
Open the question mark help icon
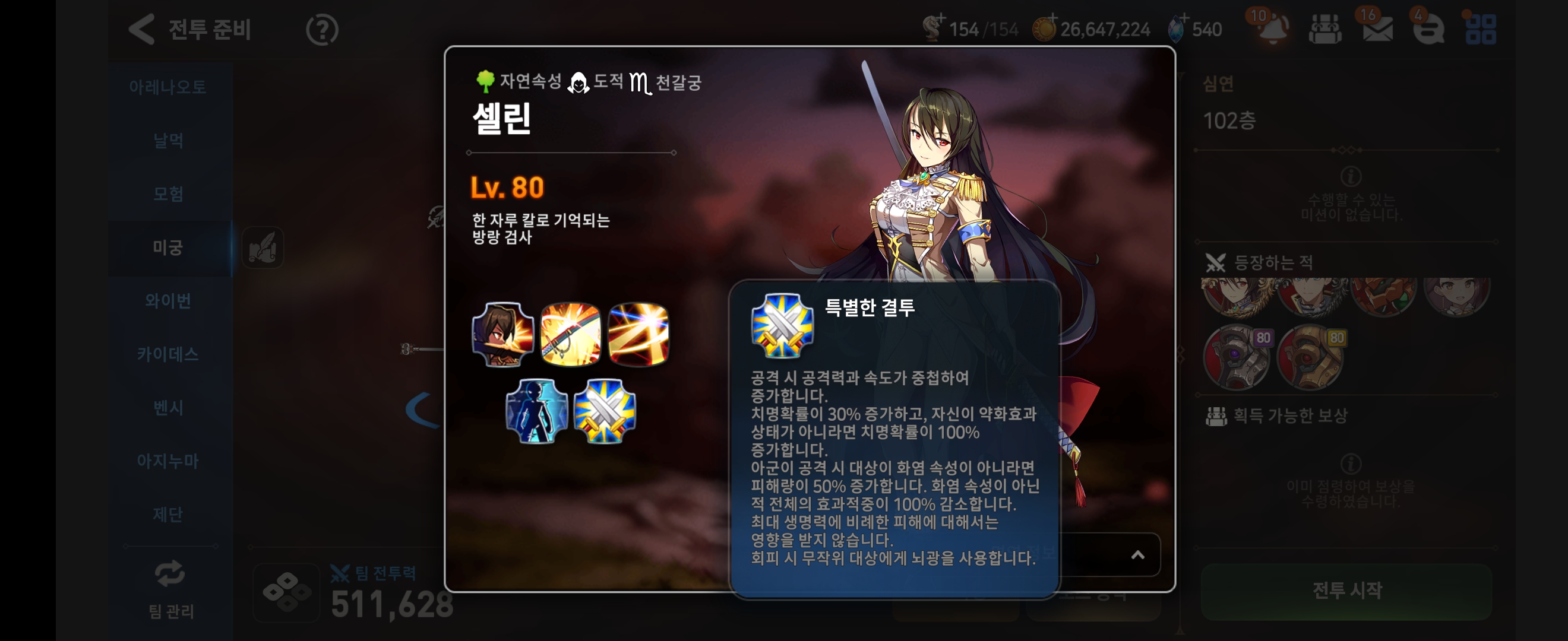(x=322, y=30)
